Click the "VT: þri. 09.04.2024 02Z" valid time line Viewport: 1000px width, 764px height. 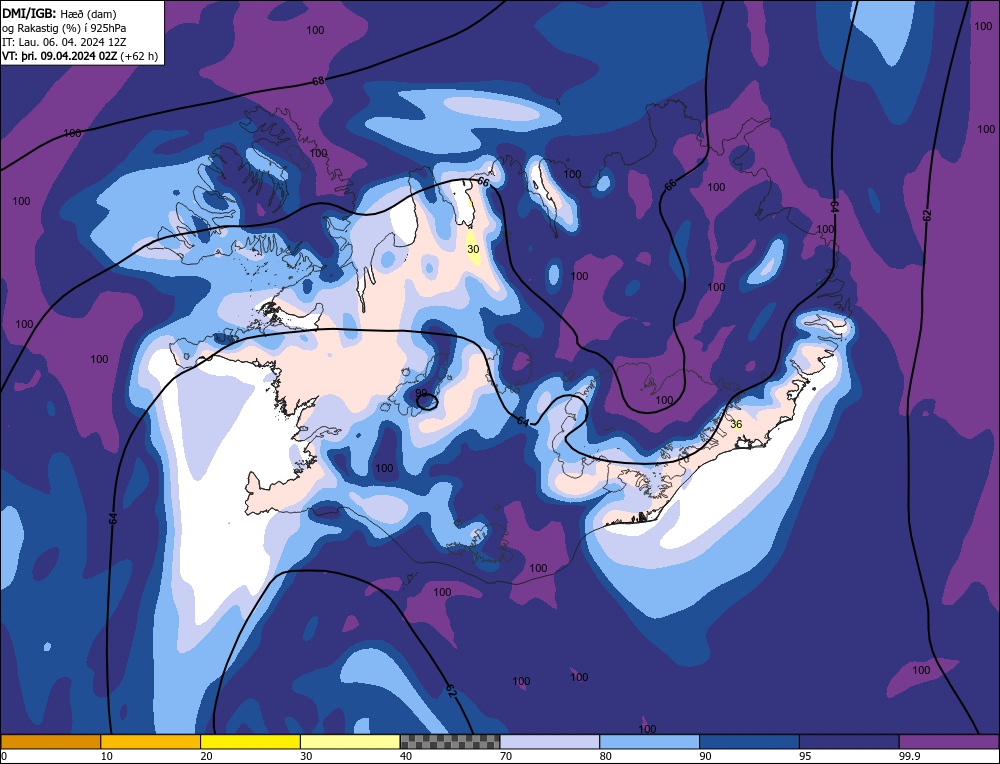coord(80,56)
